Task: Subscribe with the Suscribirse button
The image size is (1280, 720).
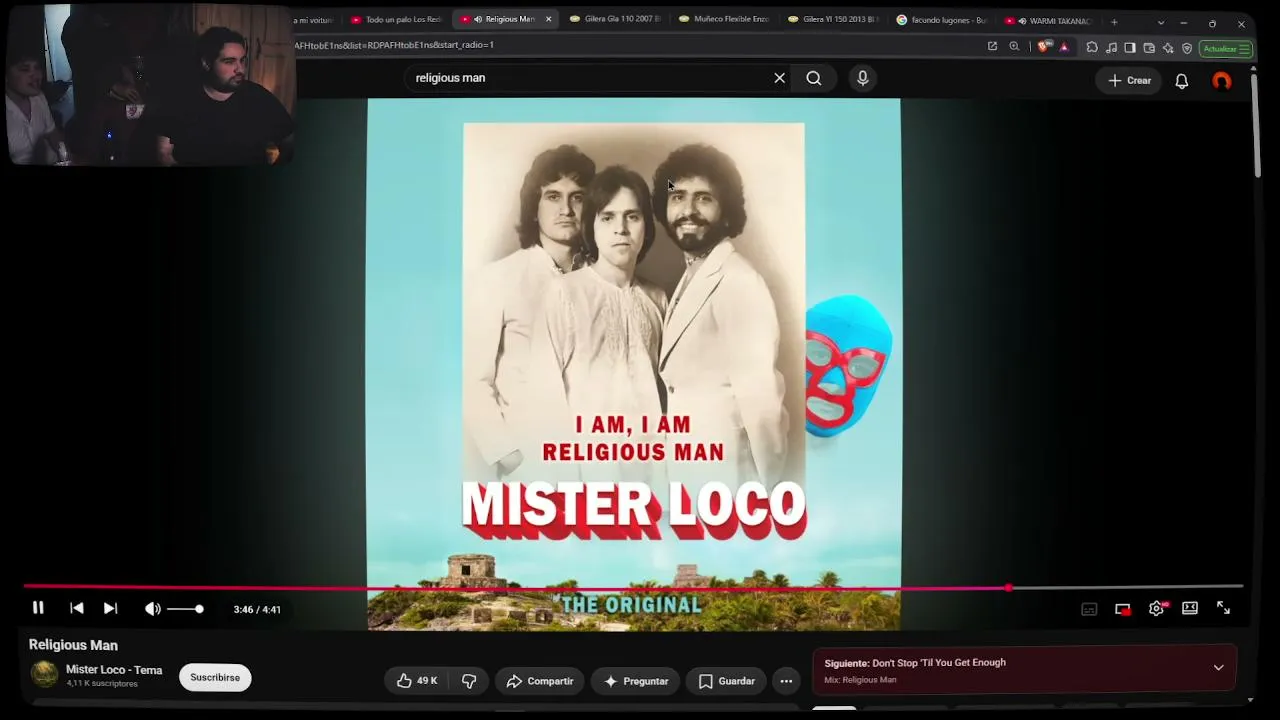Action: click(x=215, y=677)
